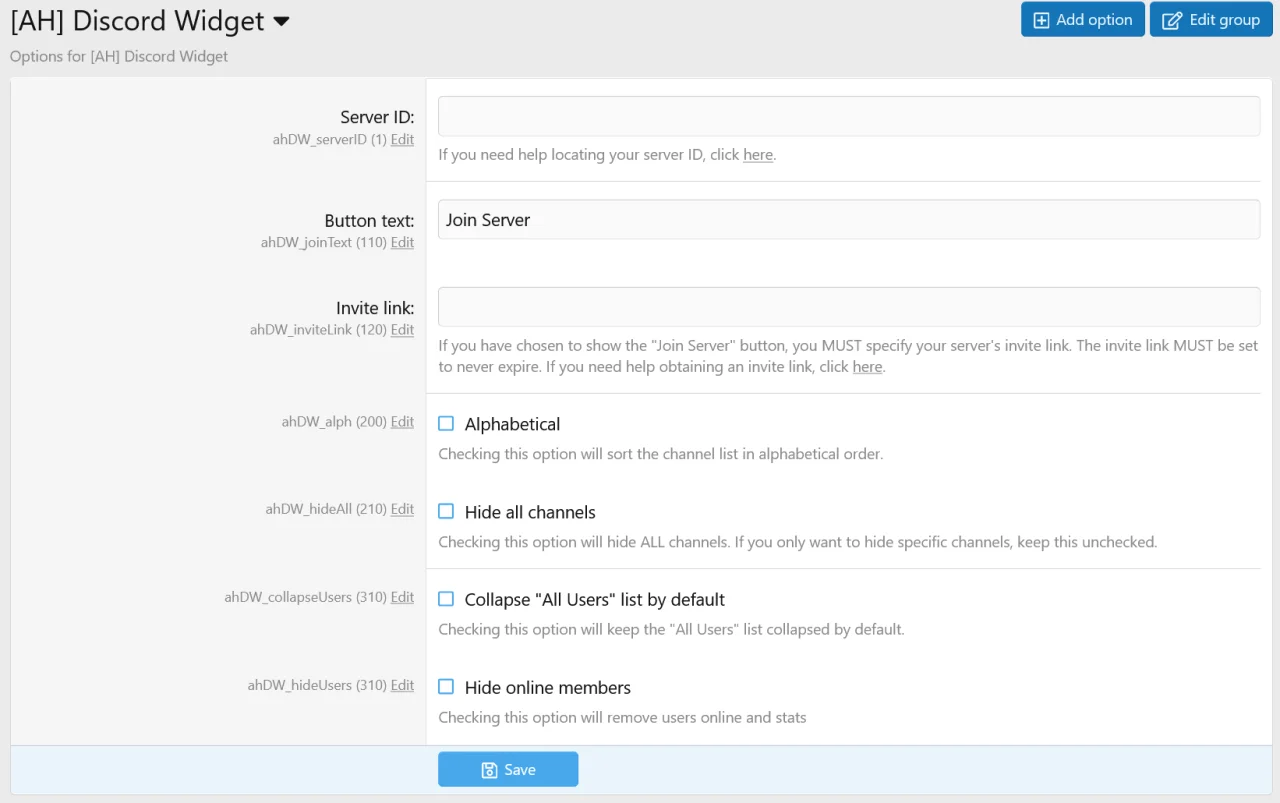Focus the Server ID input field
This screenshot has height=803, width=1280.
click(848, 116)
